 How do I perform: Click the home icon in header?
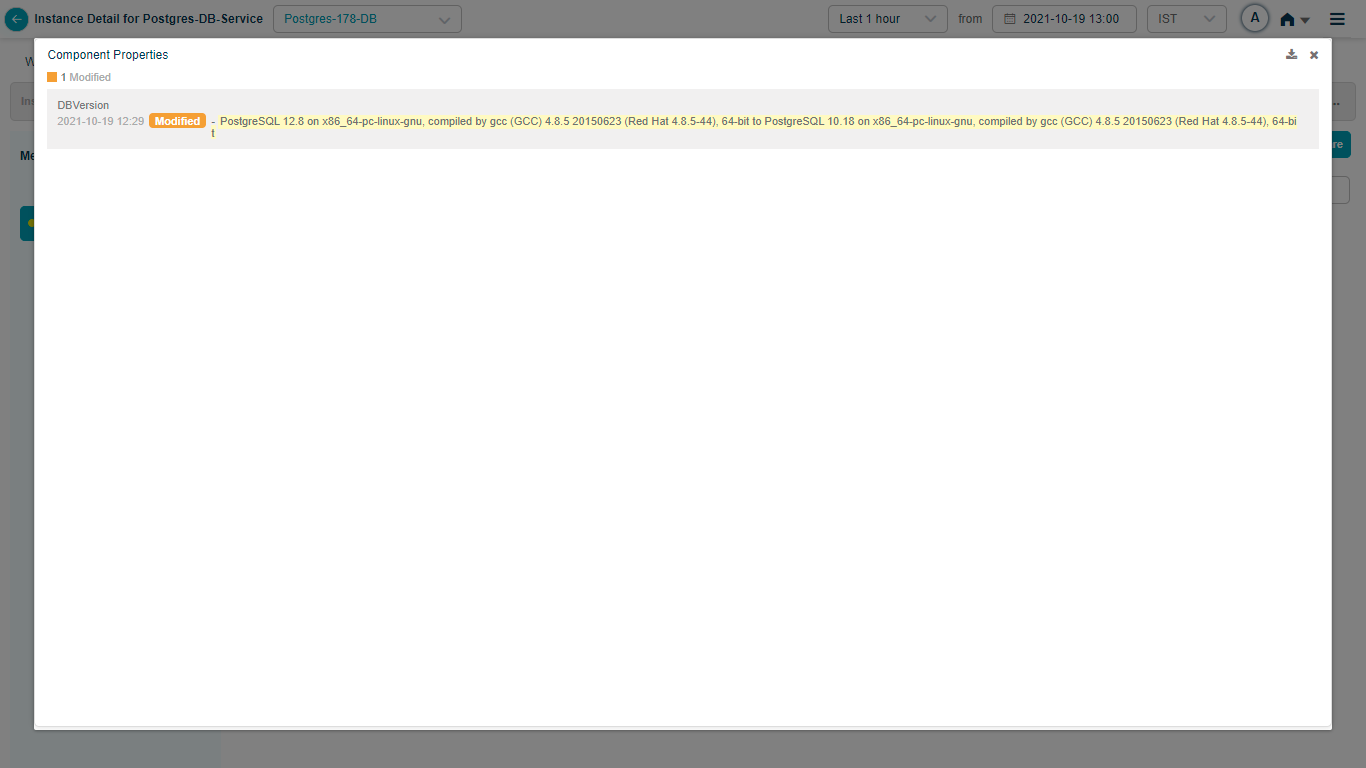pyautogui.click(x=1287, y=20)
